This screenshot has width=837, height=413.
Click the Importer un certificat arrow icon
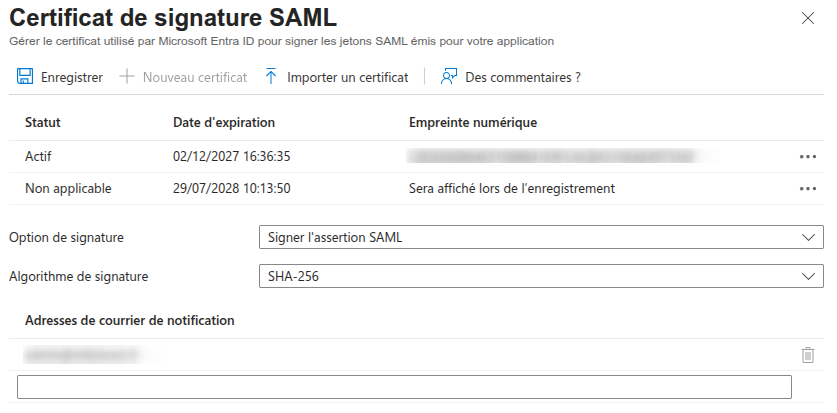[271, 77]
